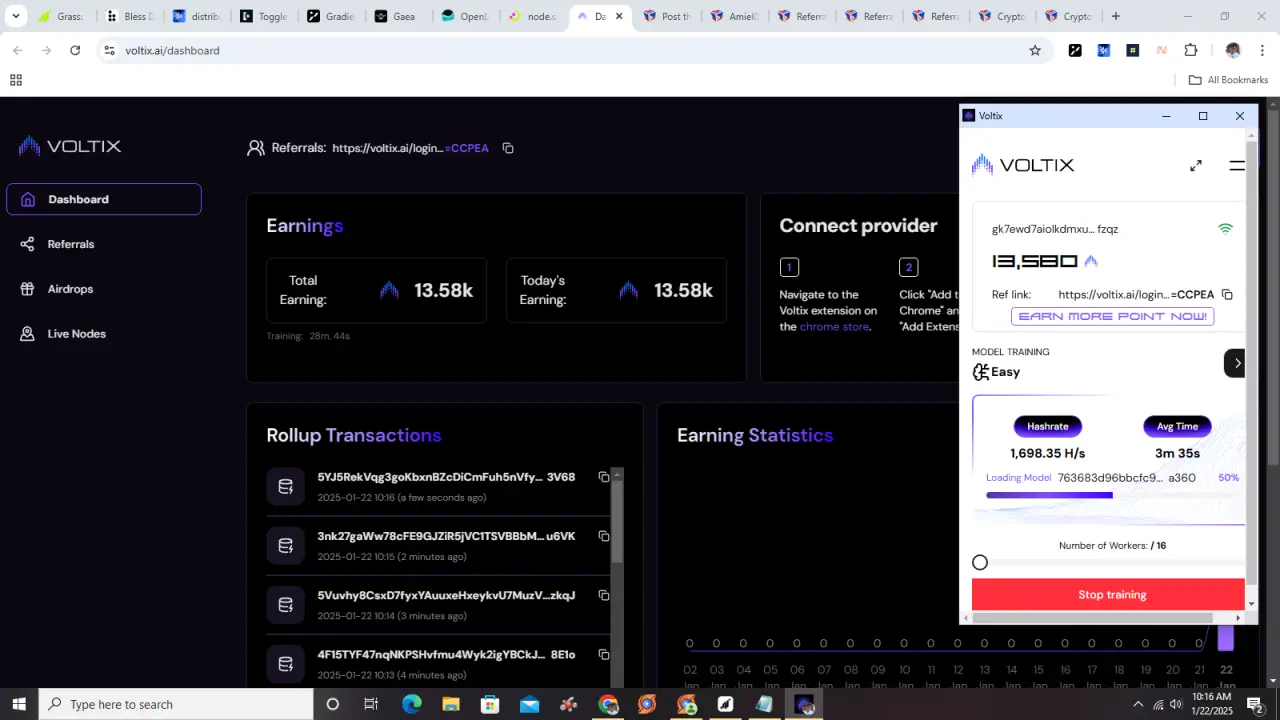The width and height of the screenshot is (1280, 720).
Task: Switch to the Grass browser tab
Action: click(60, 16)
